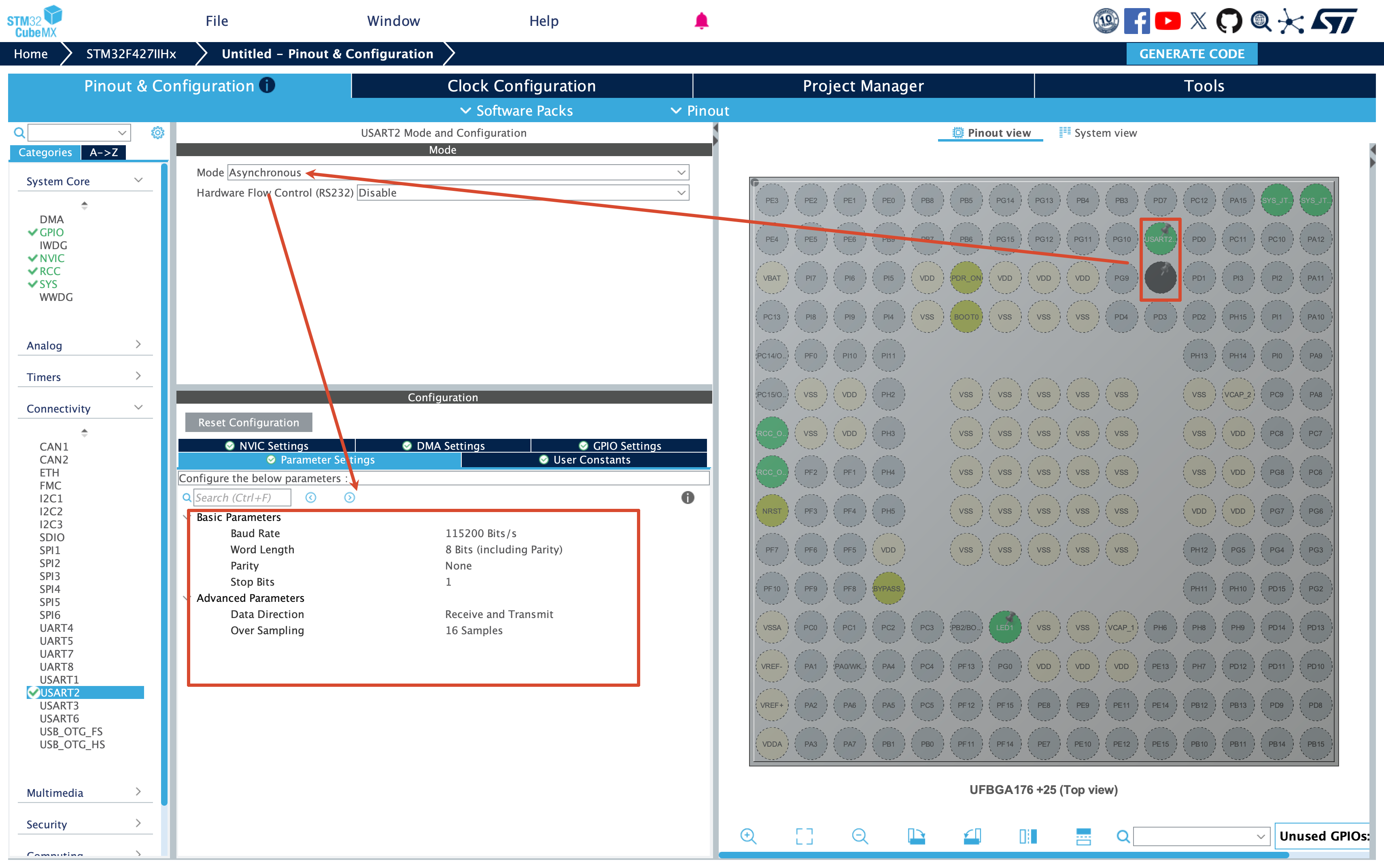Switch to the Project Manager tab

[863, 86]
